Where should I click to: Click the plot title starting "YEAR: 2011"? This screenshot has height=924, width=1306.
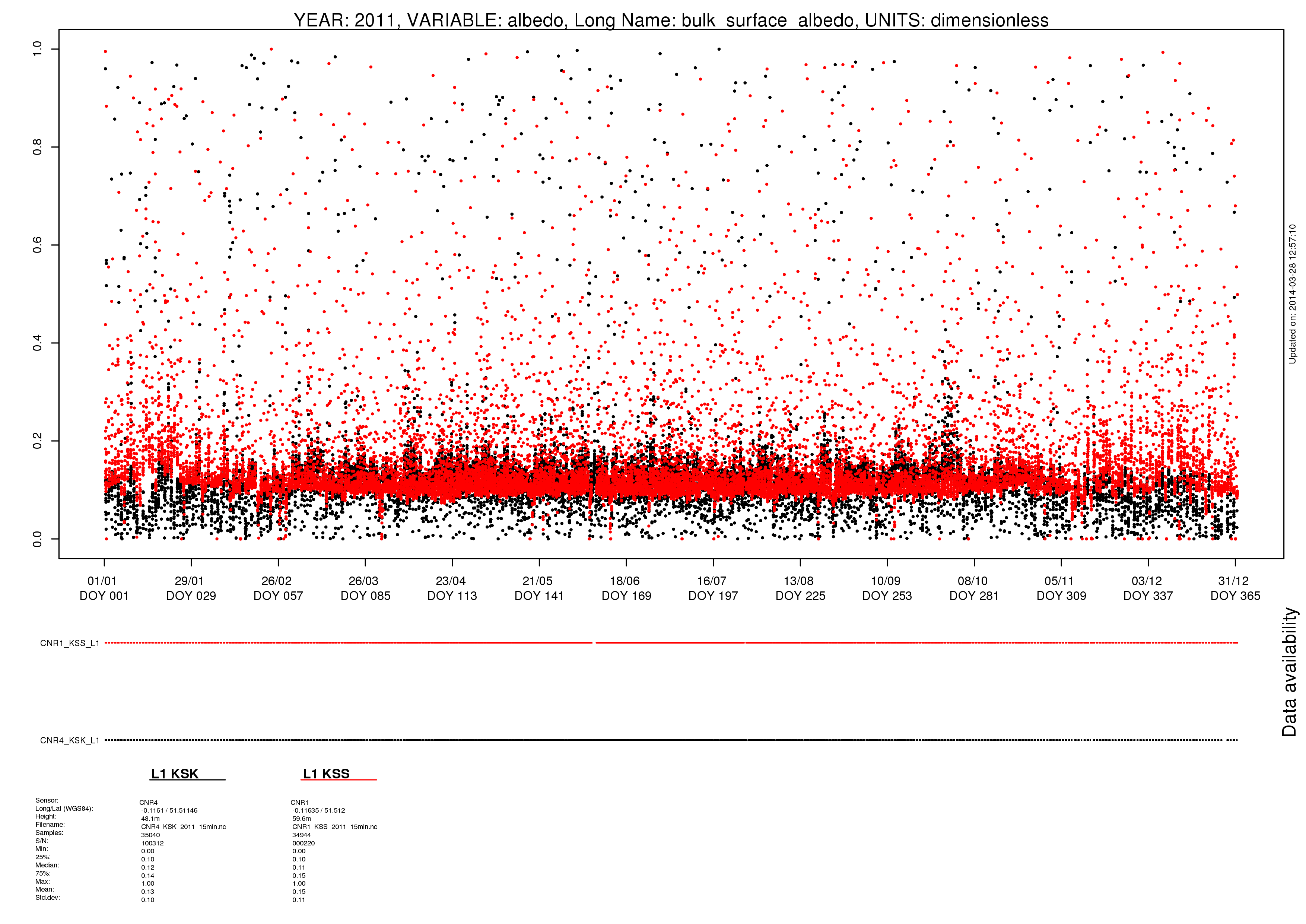click(x=671, y=20)
